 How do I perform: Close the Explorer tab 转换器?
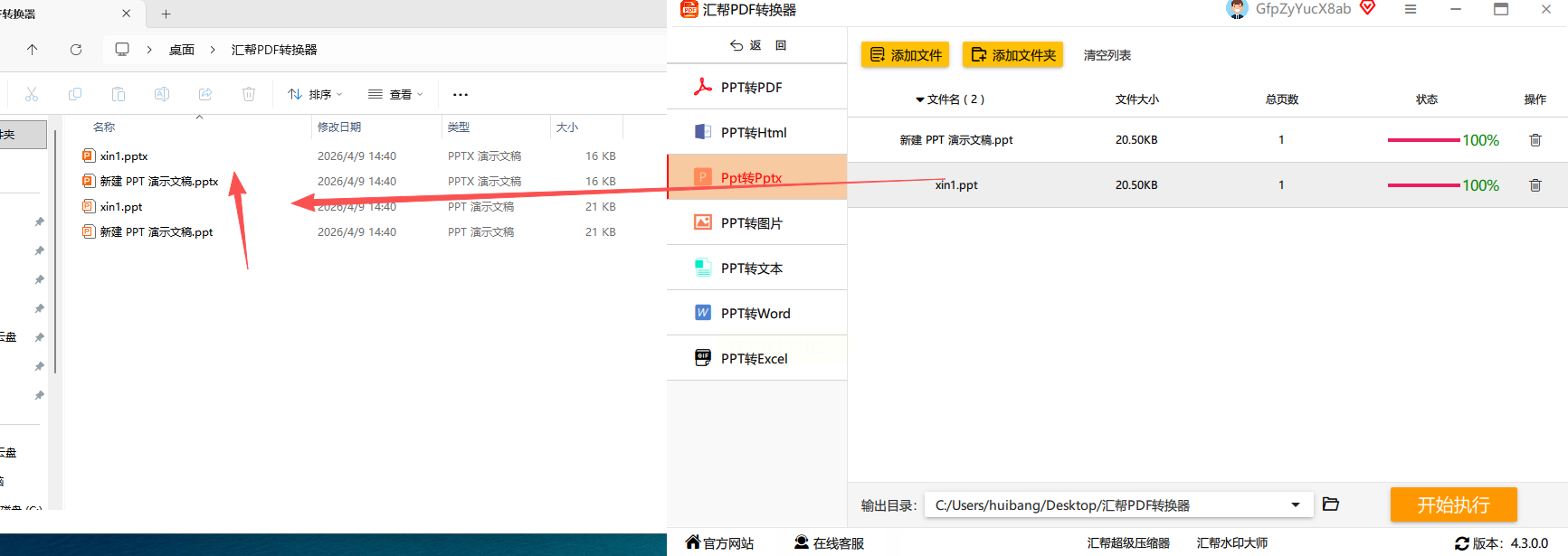coord(126,14)
